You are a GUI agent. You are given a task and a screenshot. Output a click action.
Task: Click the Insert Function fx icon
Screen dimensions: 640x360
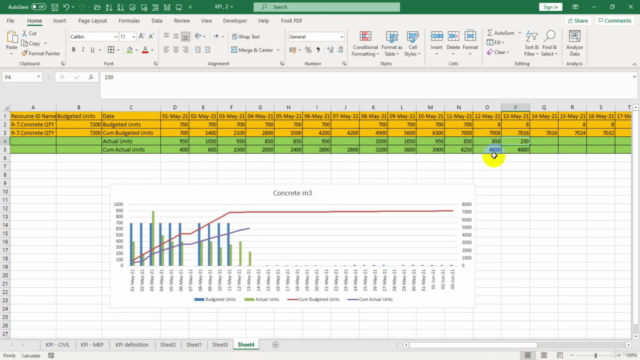pyautogui.click(x=91, y=77)
